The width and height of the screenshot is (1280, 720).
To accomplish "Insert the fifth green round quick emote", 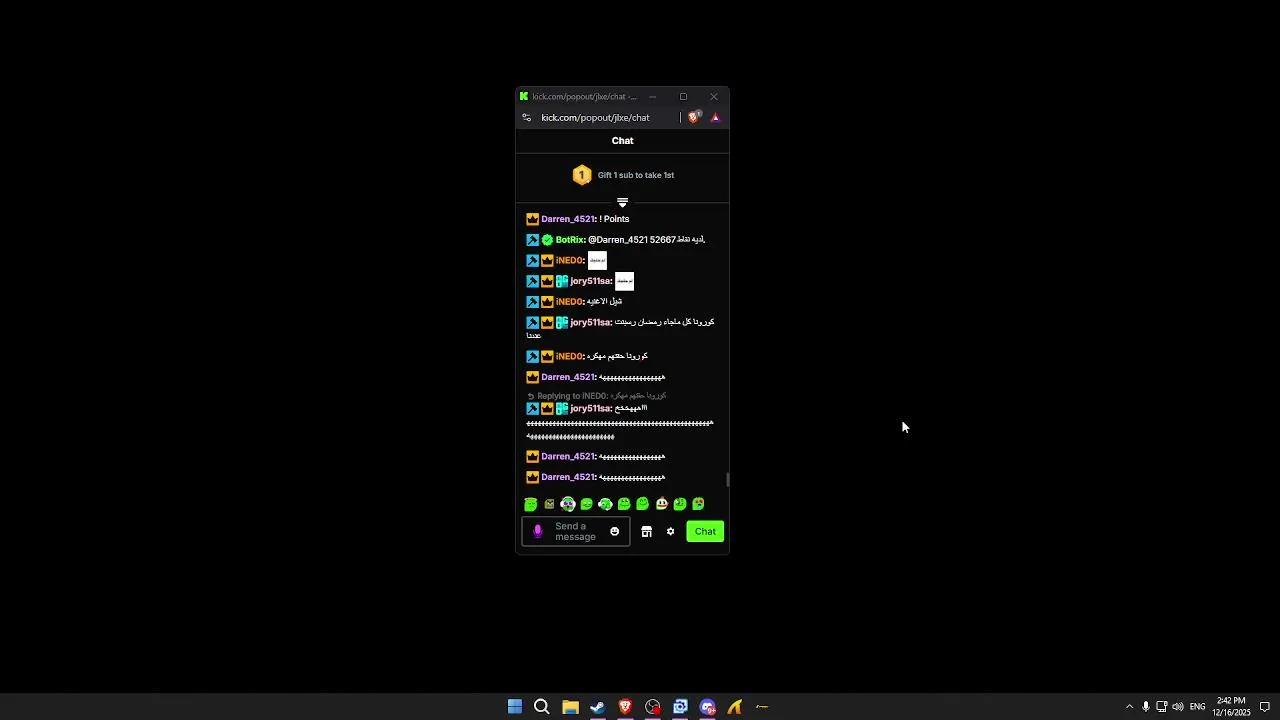I will coord(605,505).
